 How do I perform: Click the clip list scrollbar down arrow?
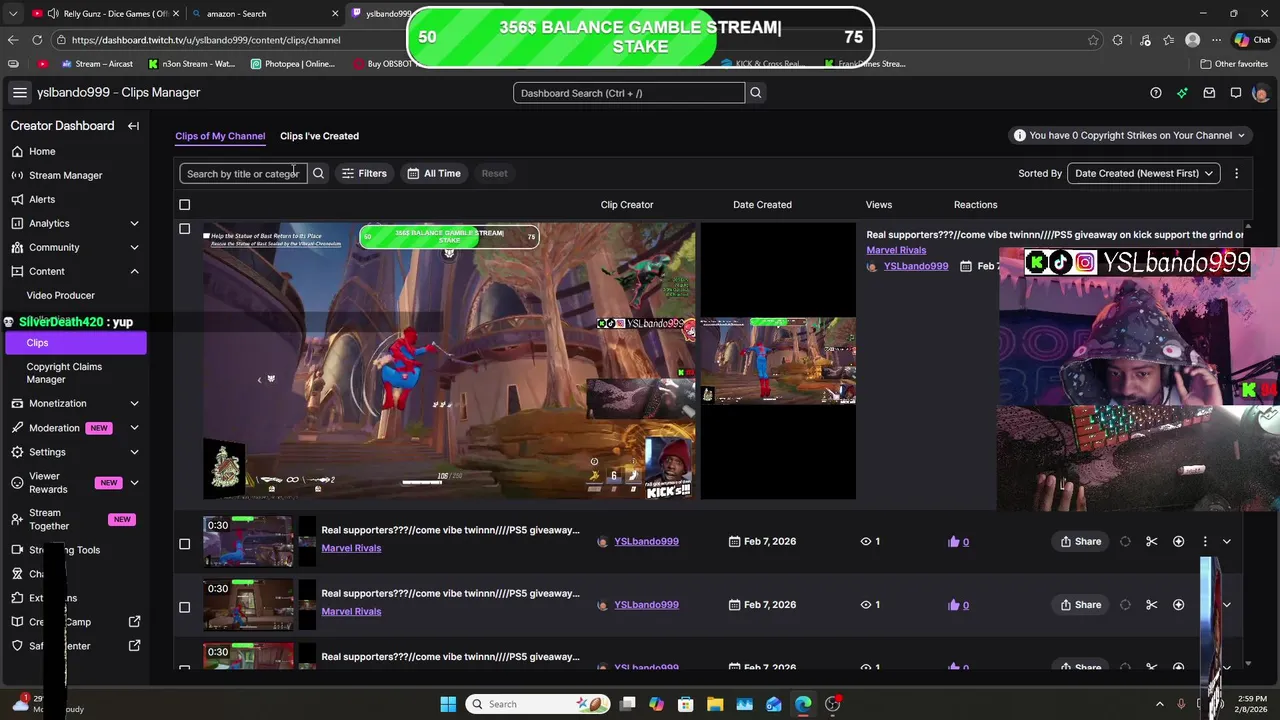point(1247,663)
